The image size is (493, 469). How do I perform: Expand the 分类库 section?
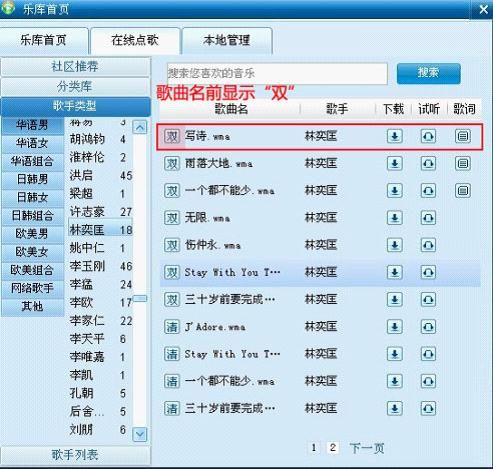(75, 87)
